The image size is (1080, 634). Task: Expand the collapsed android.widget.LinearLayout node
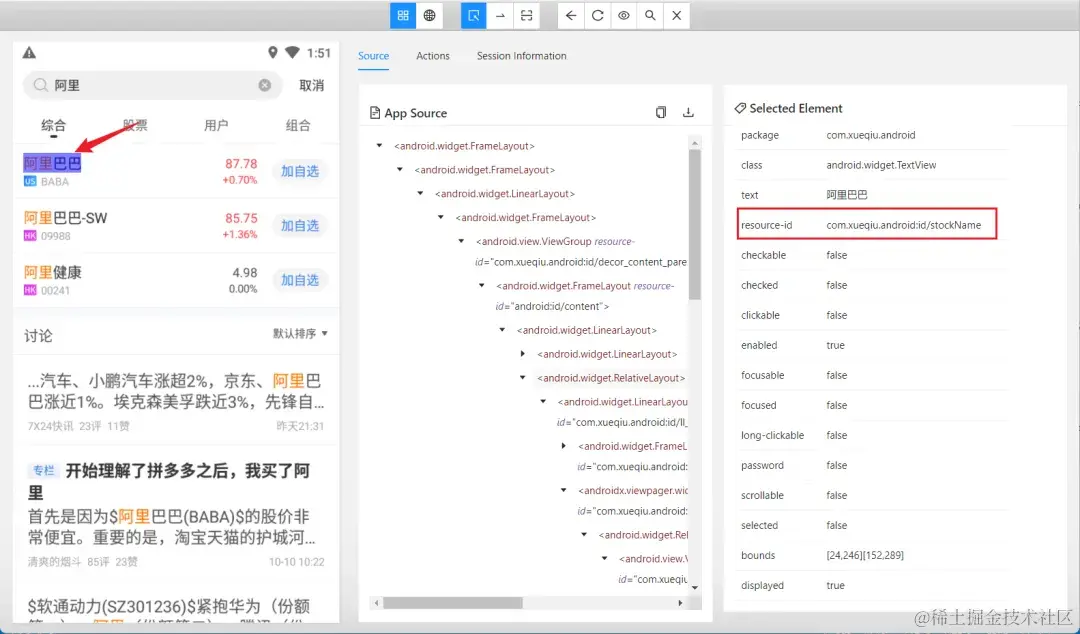click(523, 354)
